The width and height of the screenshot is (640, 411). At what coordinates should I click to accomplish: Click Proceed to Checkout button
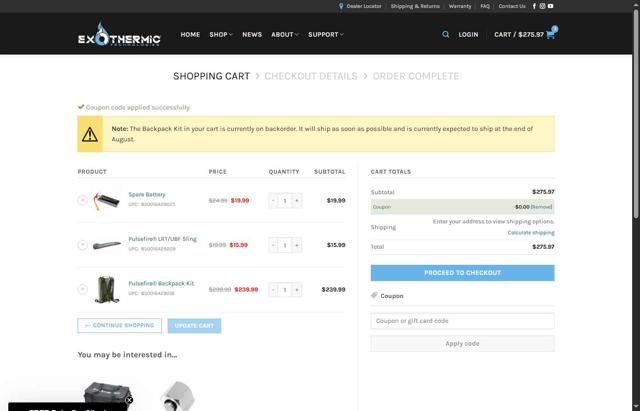(x=462, y=273)
